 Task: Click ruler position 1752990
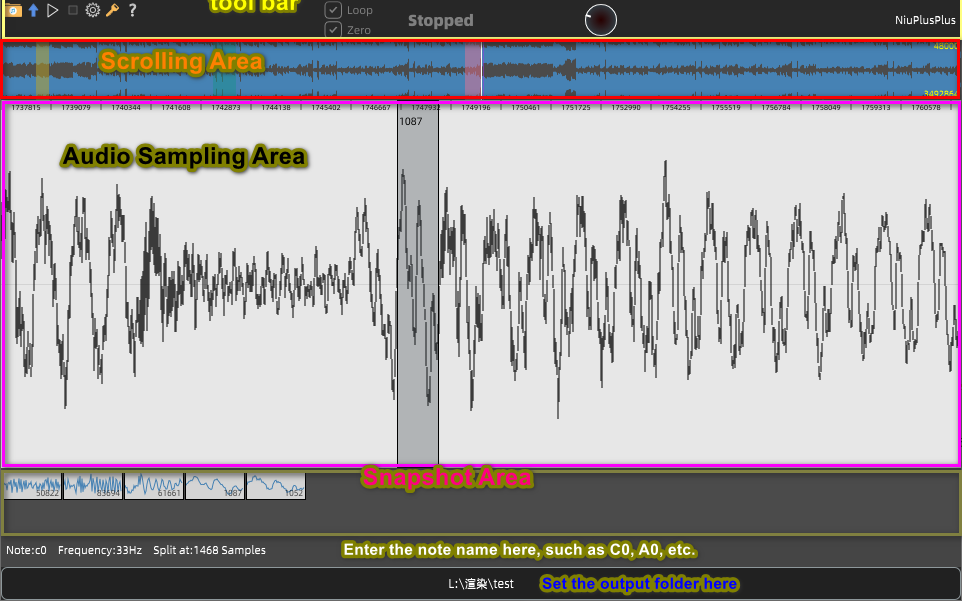click(626, 107)
